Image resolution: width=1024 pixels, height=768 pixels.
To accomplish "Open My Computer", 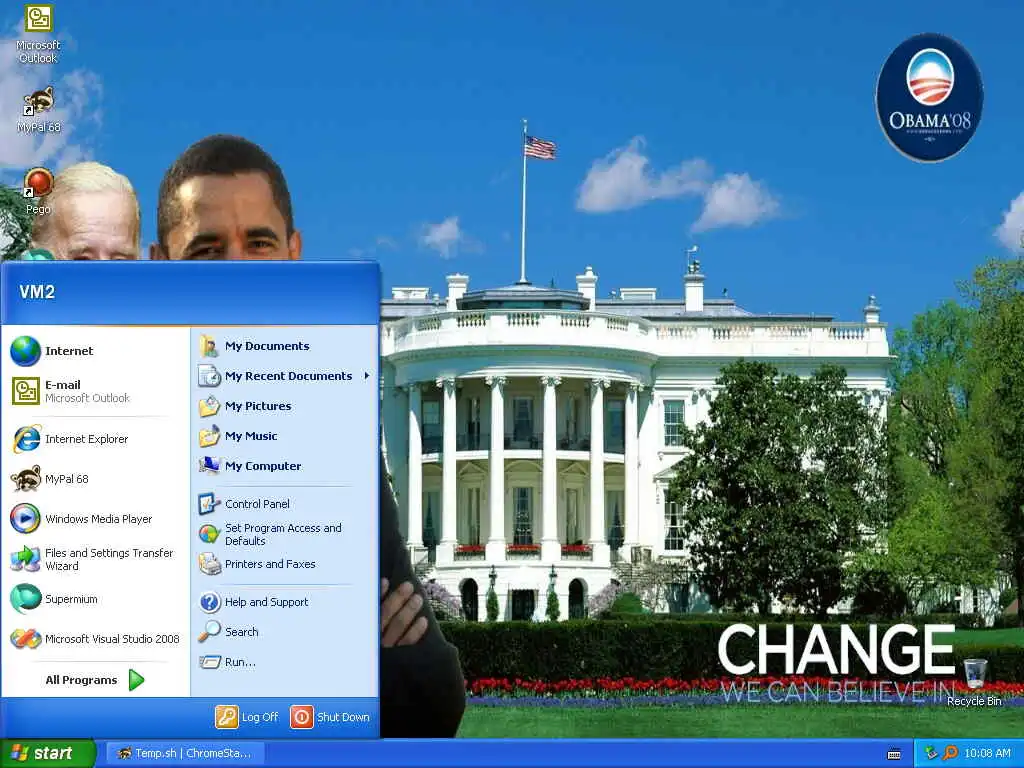I will click(285, 466).
